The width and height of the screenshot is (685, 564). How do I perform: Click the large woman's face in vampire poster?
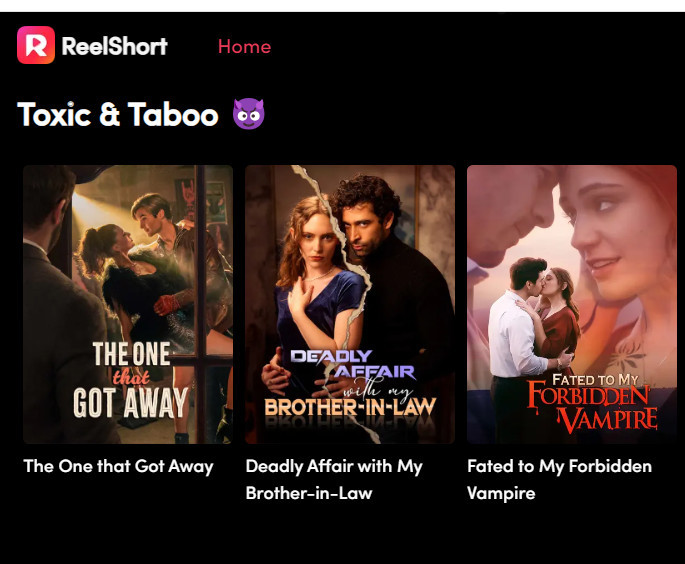tap(612, 232)
